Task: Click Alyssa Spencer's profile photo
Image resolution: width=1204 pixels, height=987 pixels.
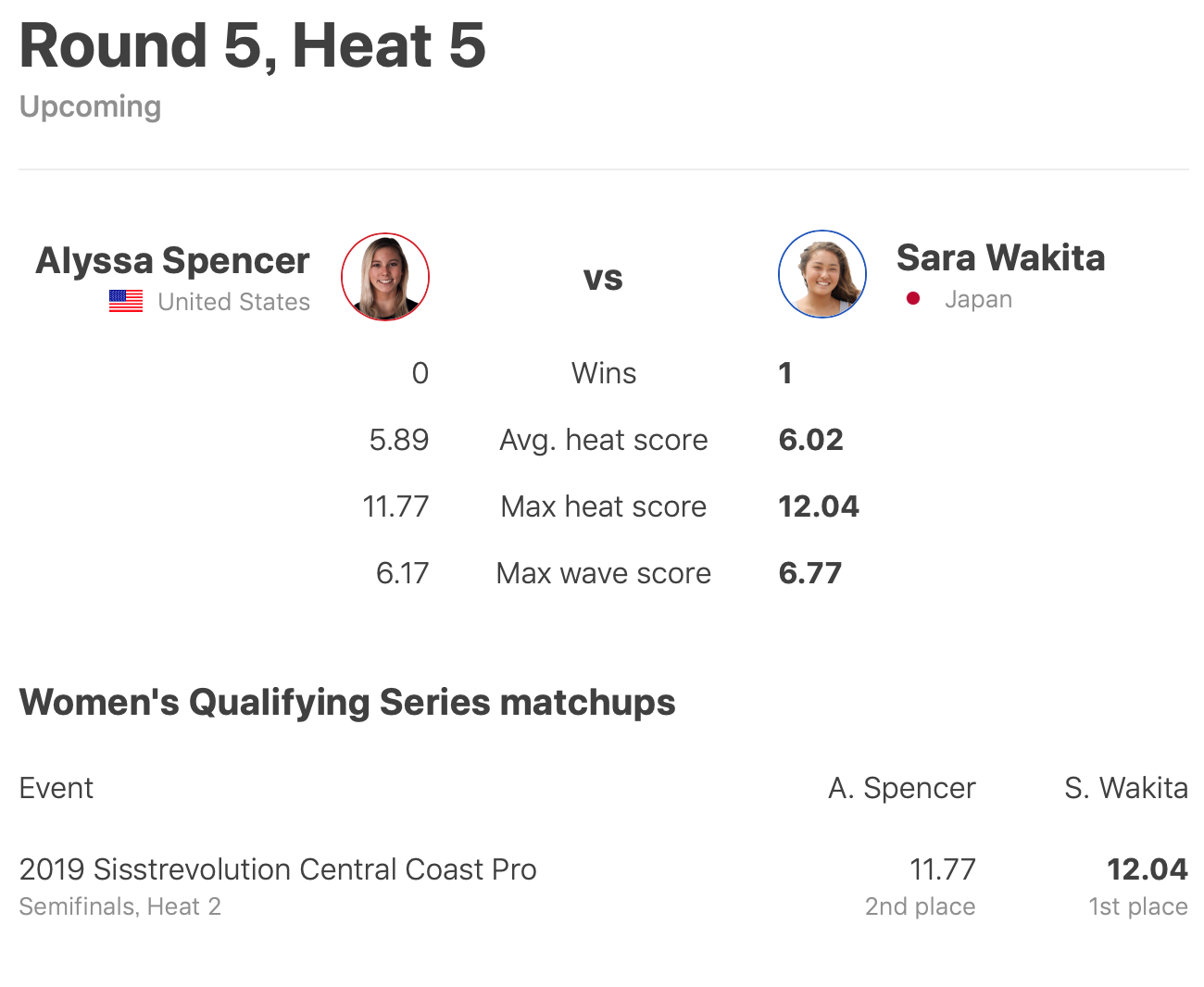Action: 385,277
